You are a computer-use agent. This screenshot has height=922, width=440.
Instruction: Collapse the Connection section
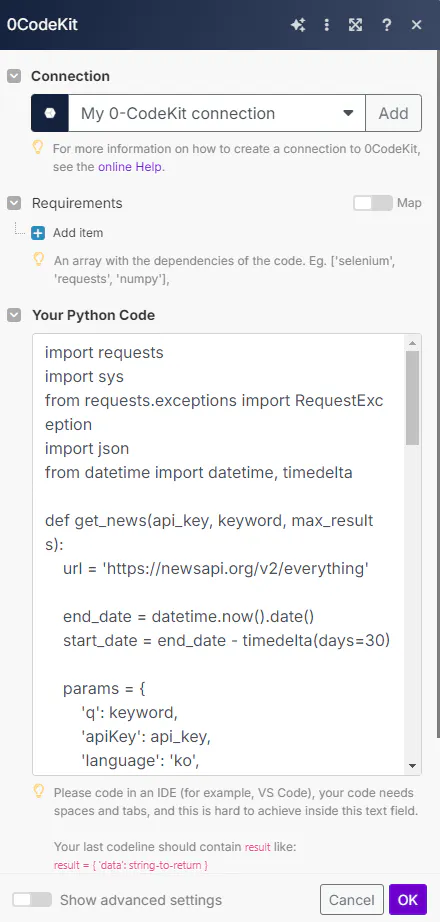click(14, 76)
